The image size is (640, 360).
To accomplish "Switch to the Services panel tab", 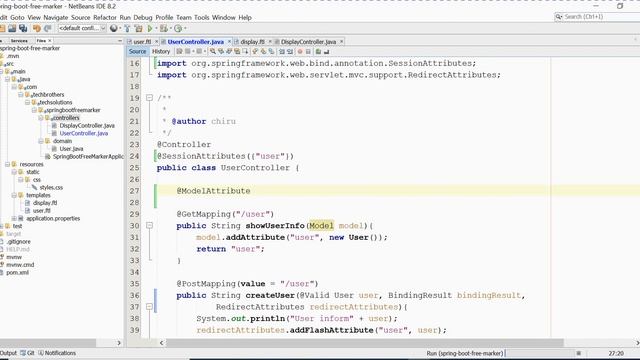I will [x=19, y=41].
